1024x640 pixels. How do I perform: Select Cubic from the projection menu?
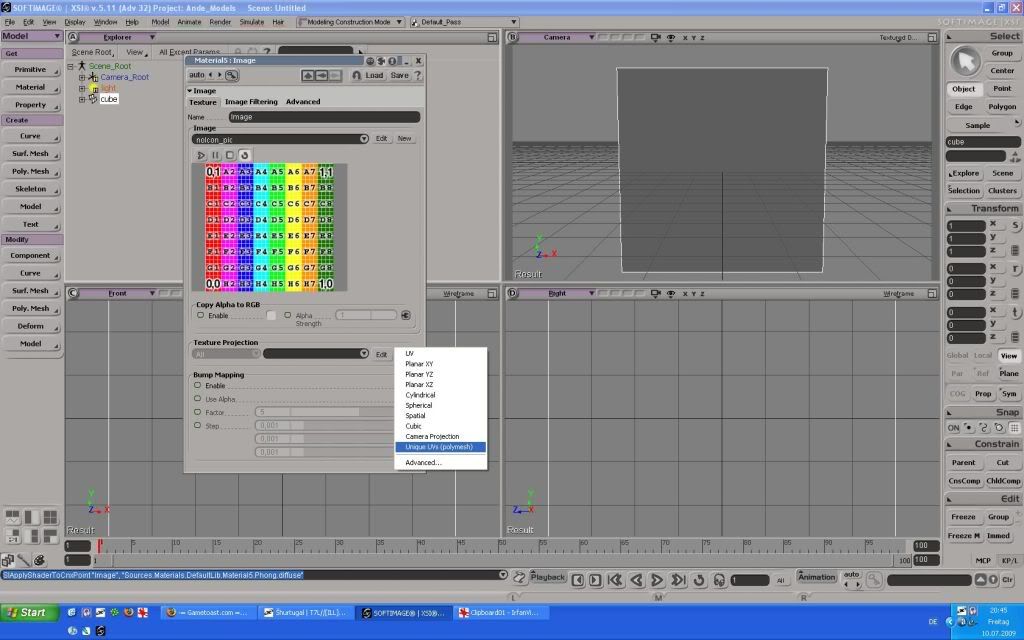(x=413, y=426)
